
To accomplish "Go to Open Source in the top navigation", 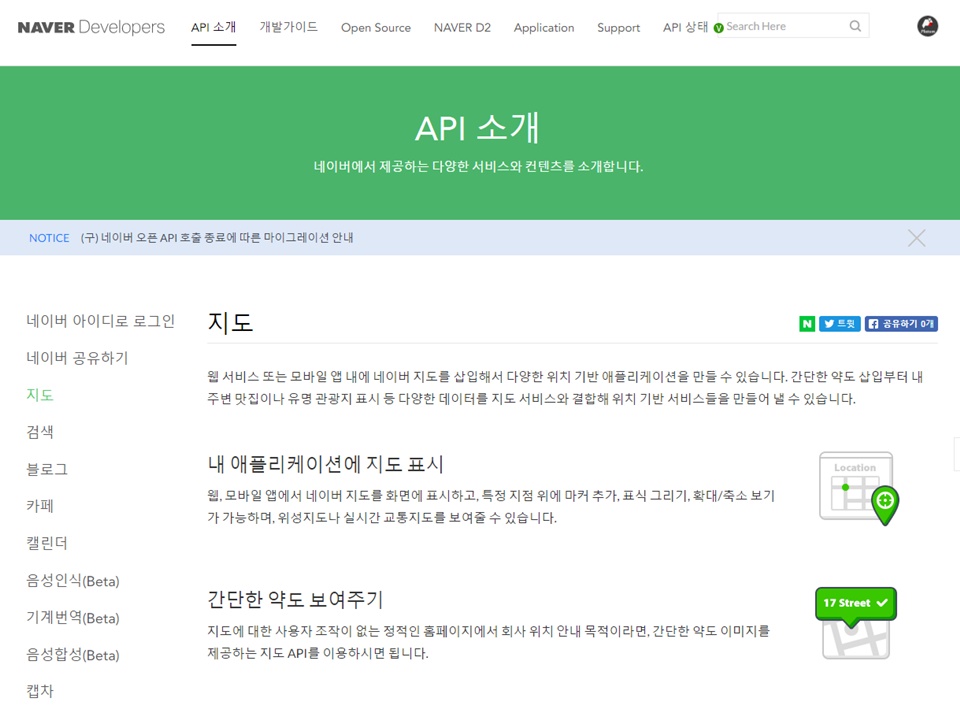I will (375, 28).
